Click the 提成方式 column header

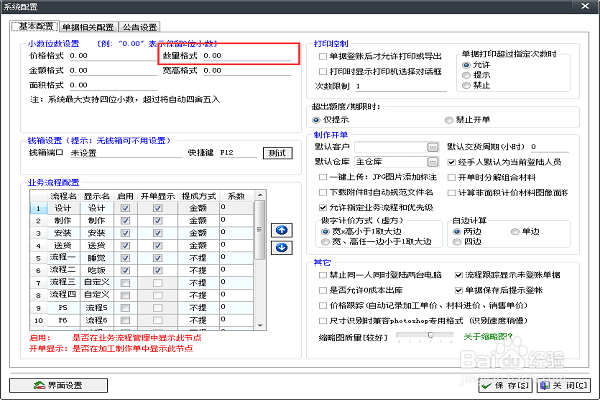point(199,196)
